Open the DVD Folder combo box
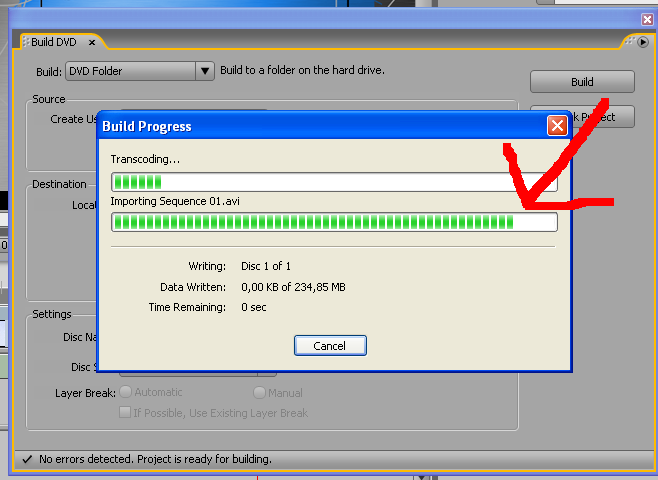 [x=140, y=71]
